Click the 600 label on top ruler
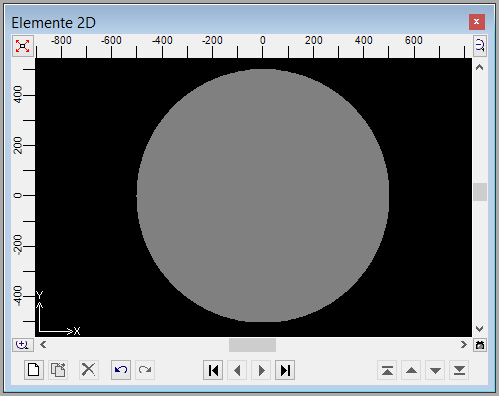 point(413,40)
